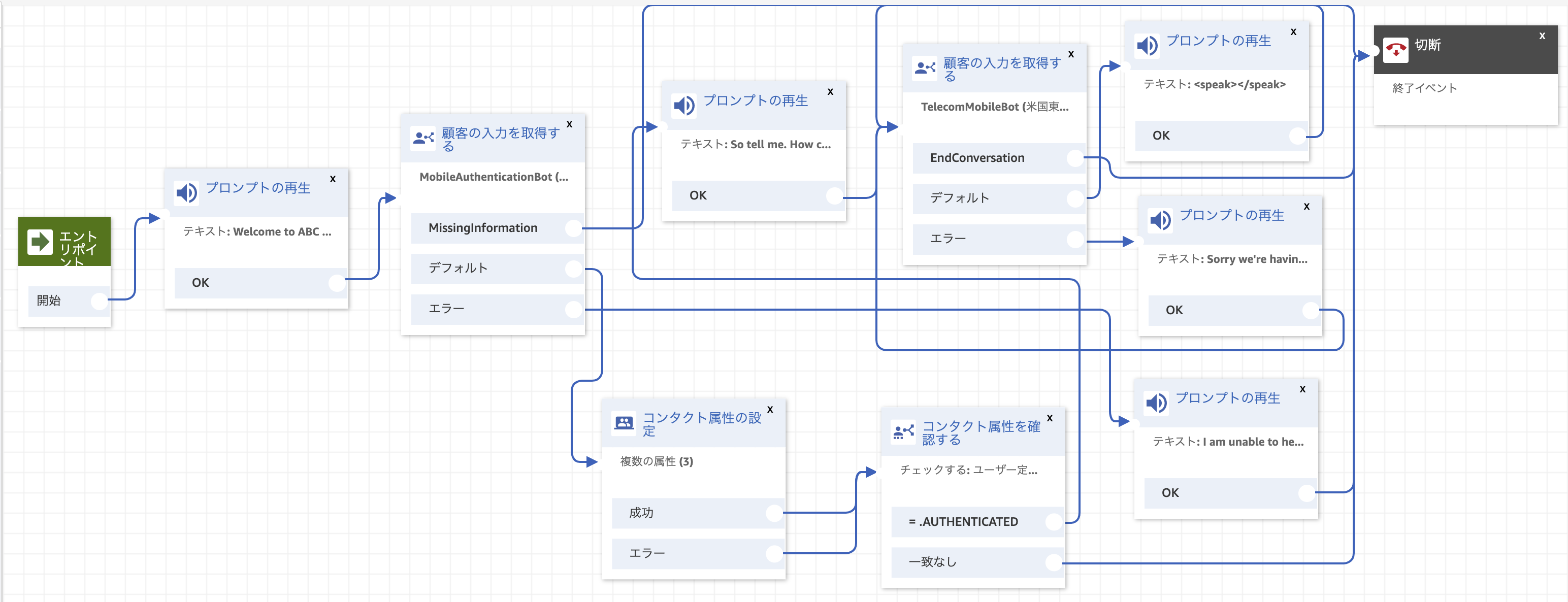Viewport: 1568px width, 602px height.
Task: Select the no match branch output circle
Action: (x=1054, y=562)
